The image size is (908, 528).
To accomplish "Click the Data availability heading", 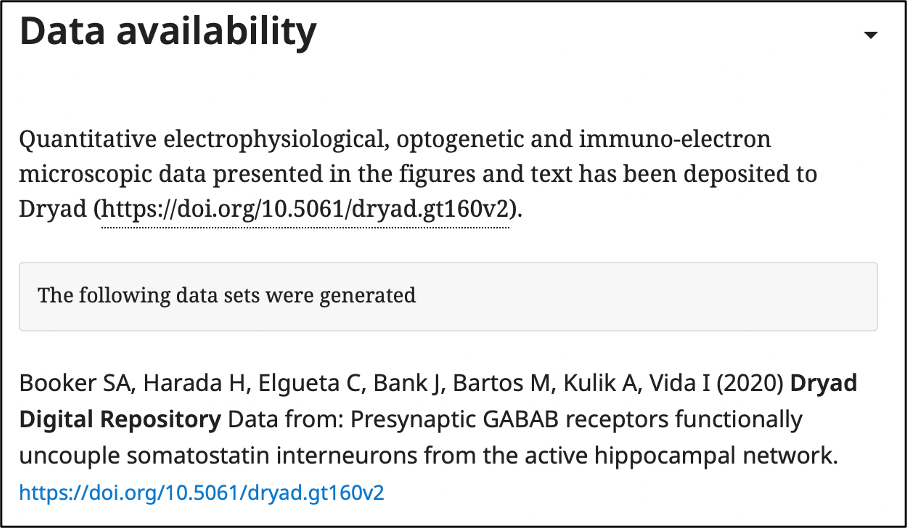I will pos(168,32).
